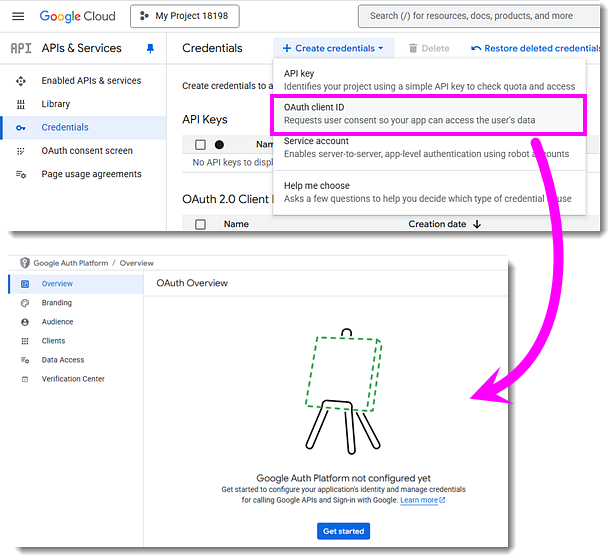Choose Help me choose option

point(429,192)
